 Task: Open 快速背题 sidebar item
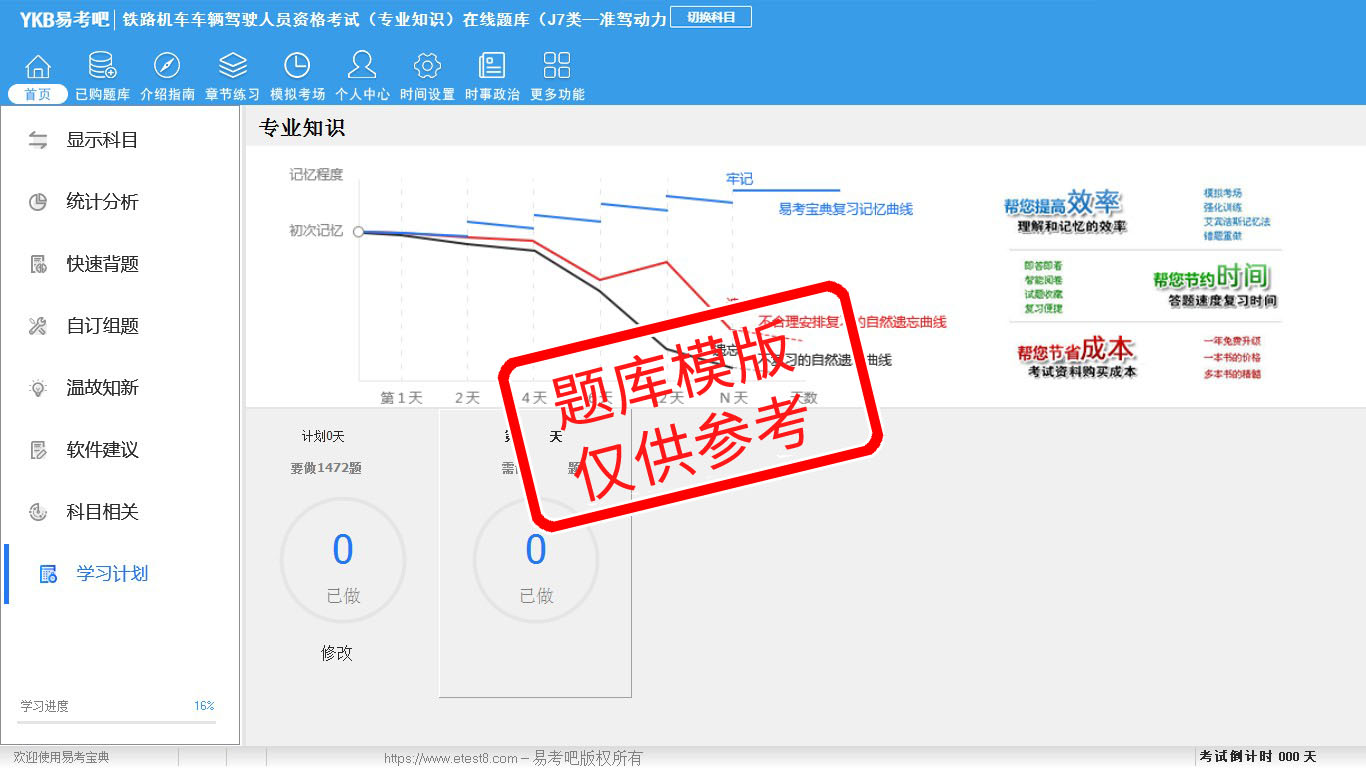pos(102,264)
